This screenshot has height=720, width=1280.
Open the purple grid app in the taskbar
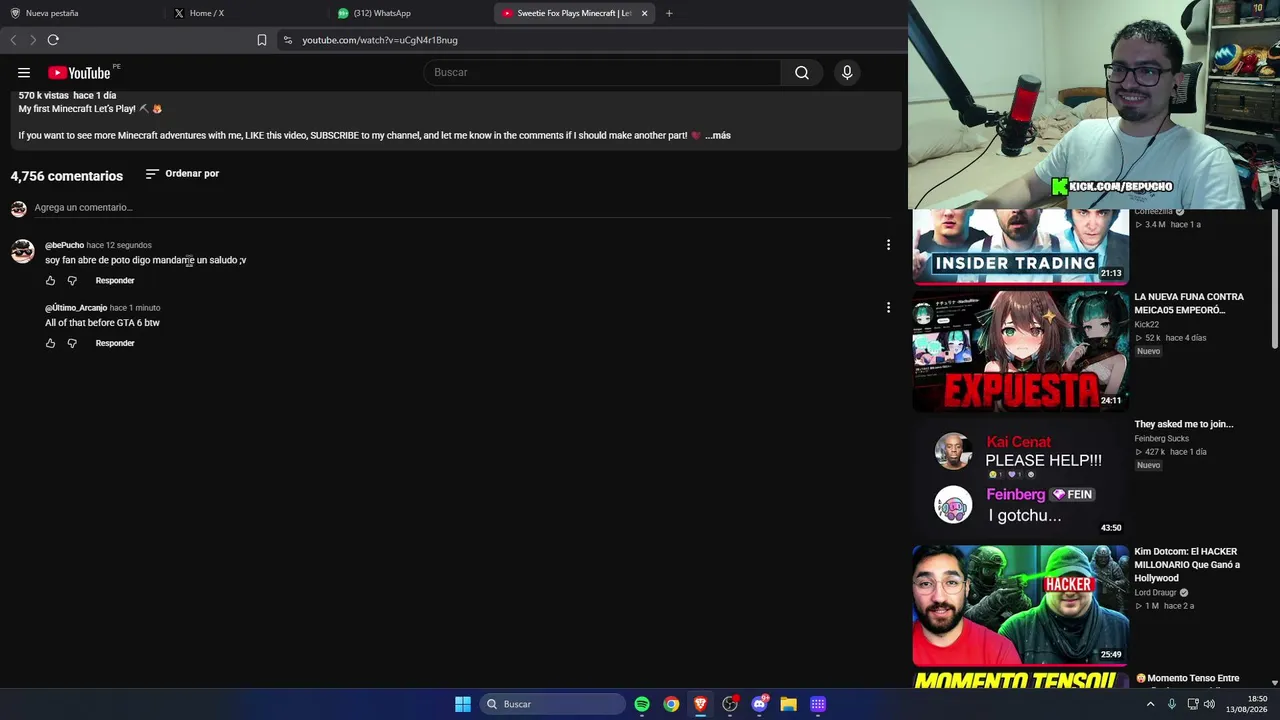(818, 704)
